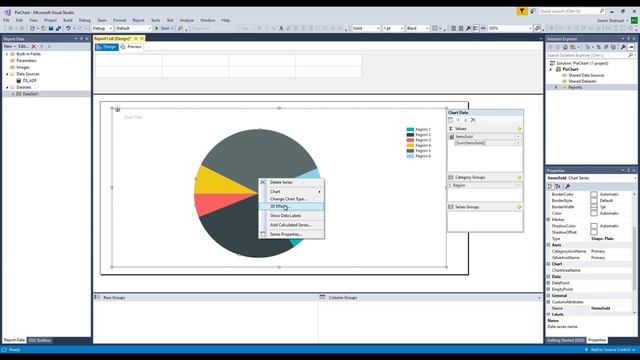Viewport: 640px width, 360px height.
Task: Open the Report menu
Action: click(138, 20)
